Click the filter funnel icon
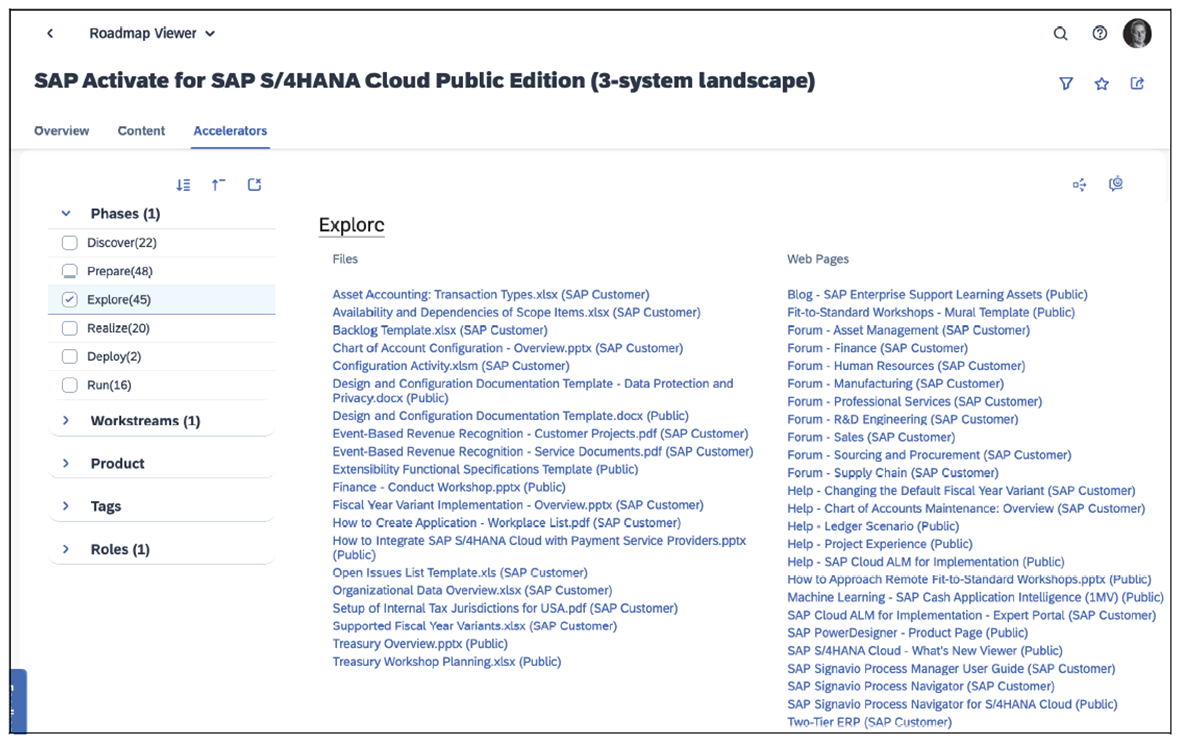This screenshot has width=1182, height=745. click(1067, 84)
